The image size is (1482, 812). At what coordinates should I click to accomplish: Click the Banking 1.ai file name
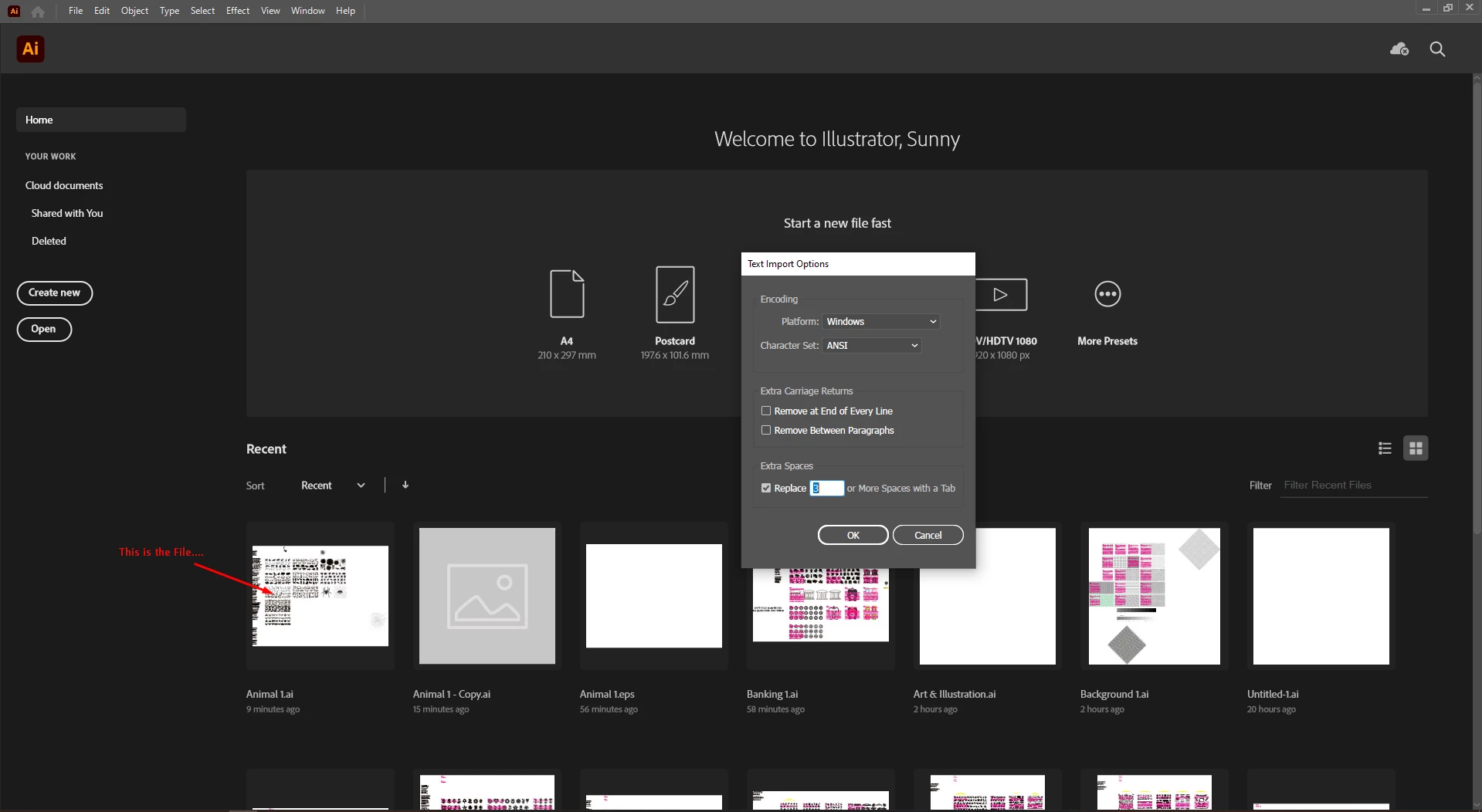772,694
